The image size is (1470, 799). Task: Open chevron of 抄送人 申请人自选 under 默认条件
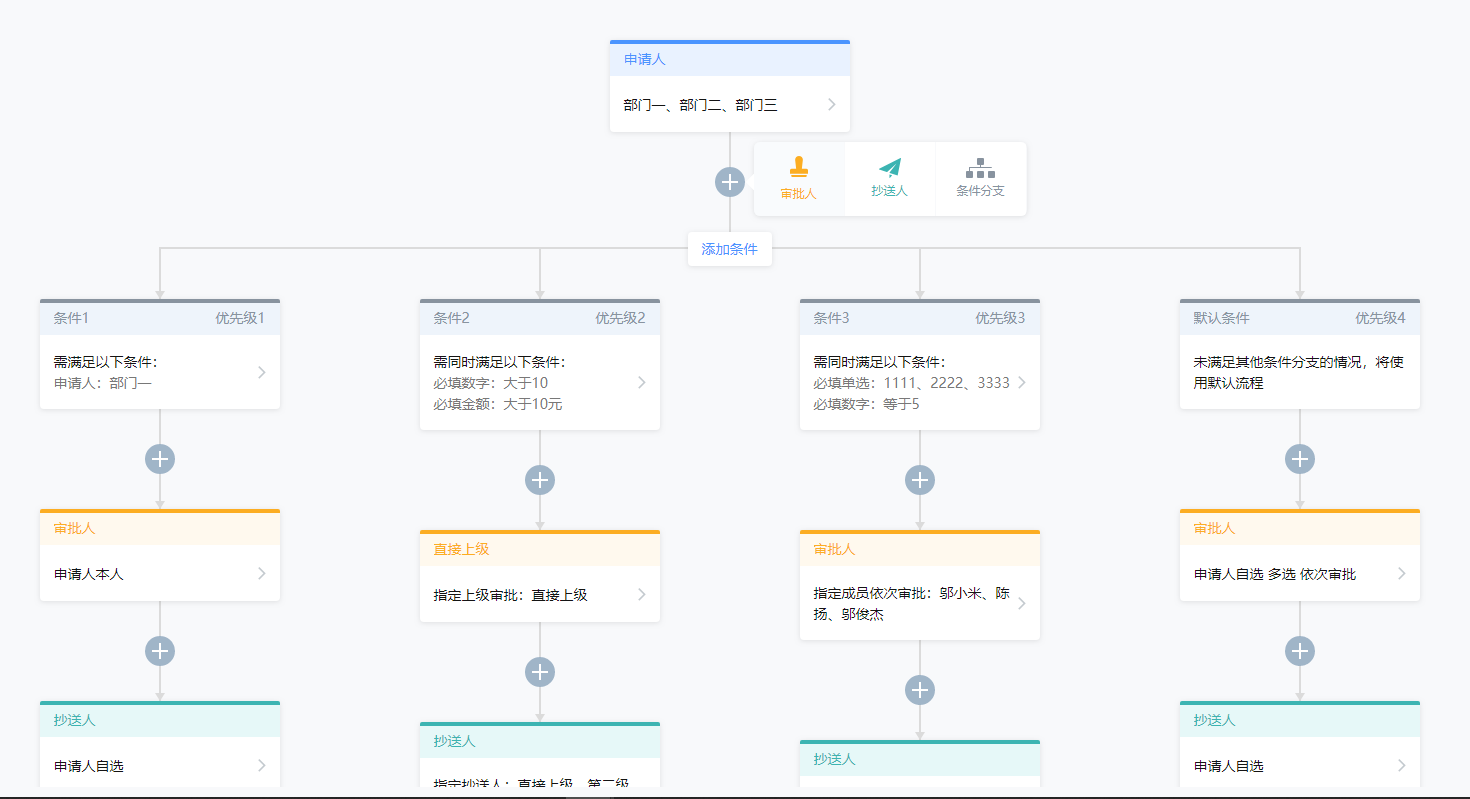[1402, 766]
